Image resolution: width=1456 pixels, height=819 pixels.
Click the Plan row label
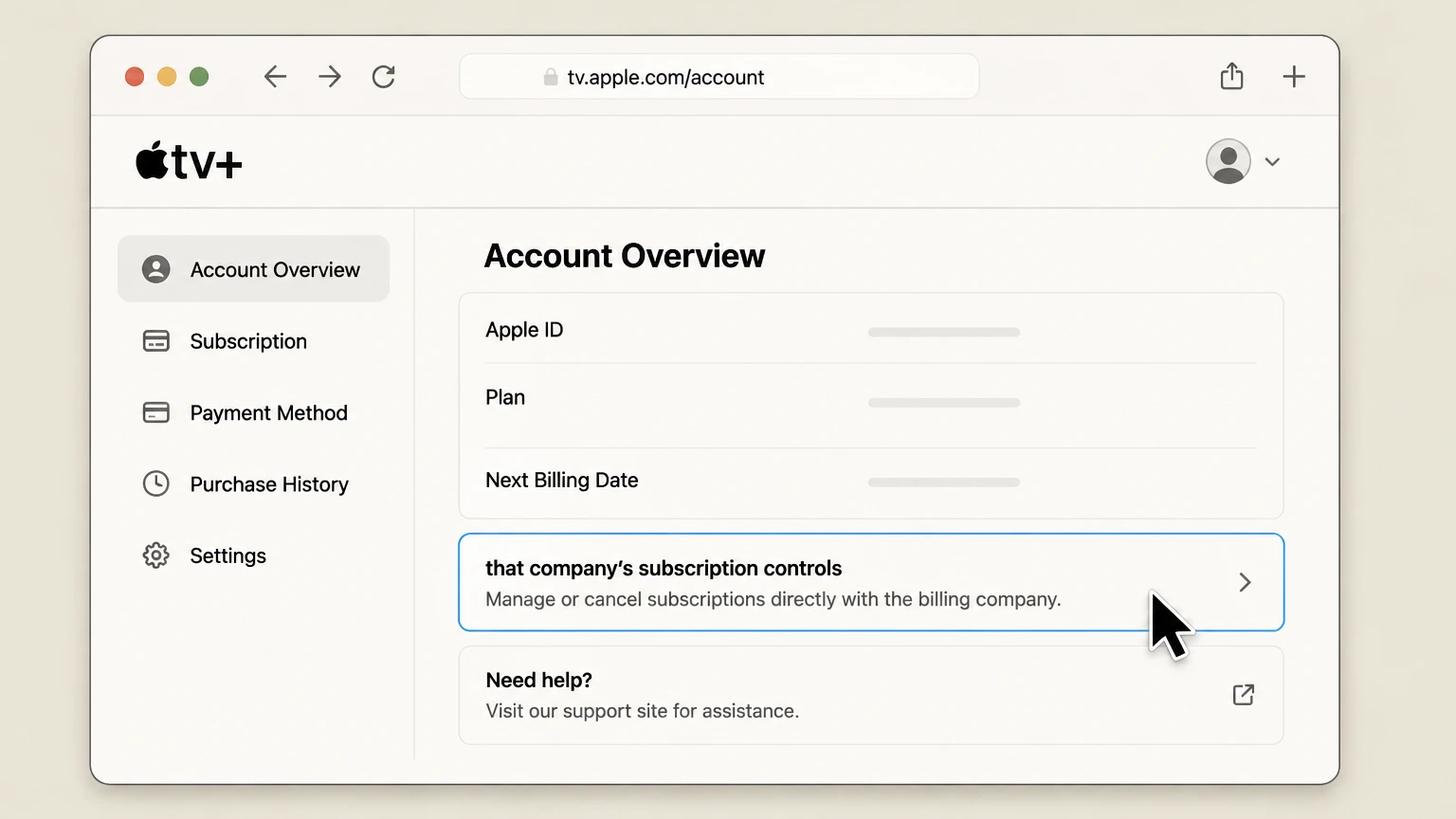tap(505, 397)
